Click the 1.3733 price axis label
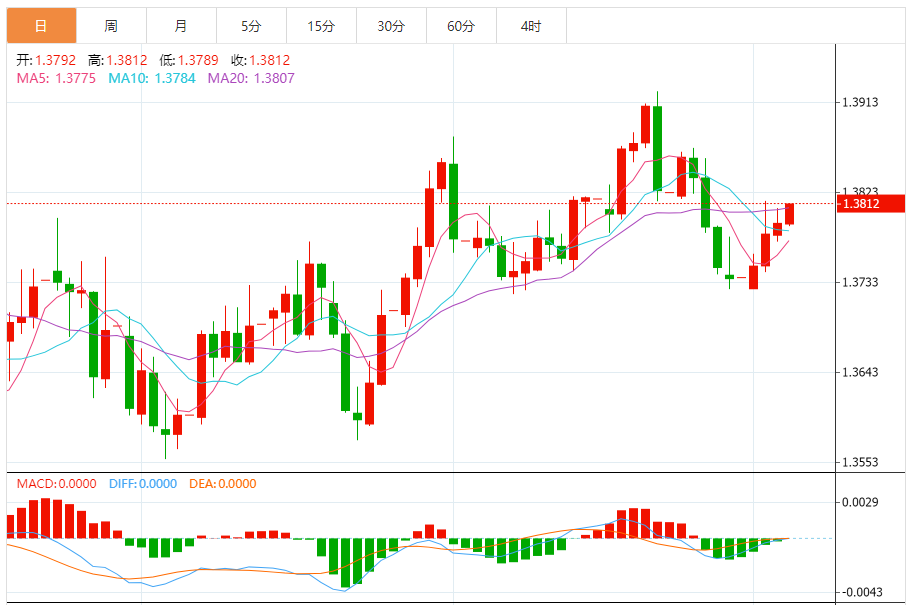Screen dimensions: 911x605 860,282
